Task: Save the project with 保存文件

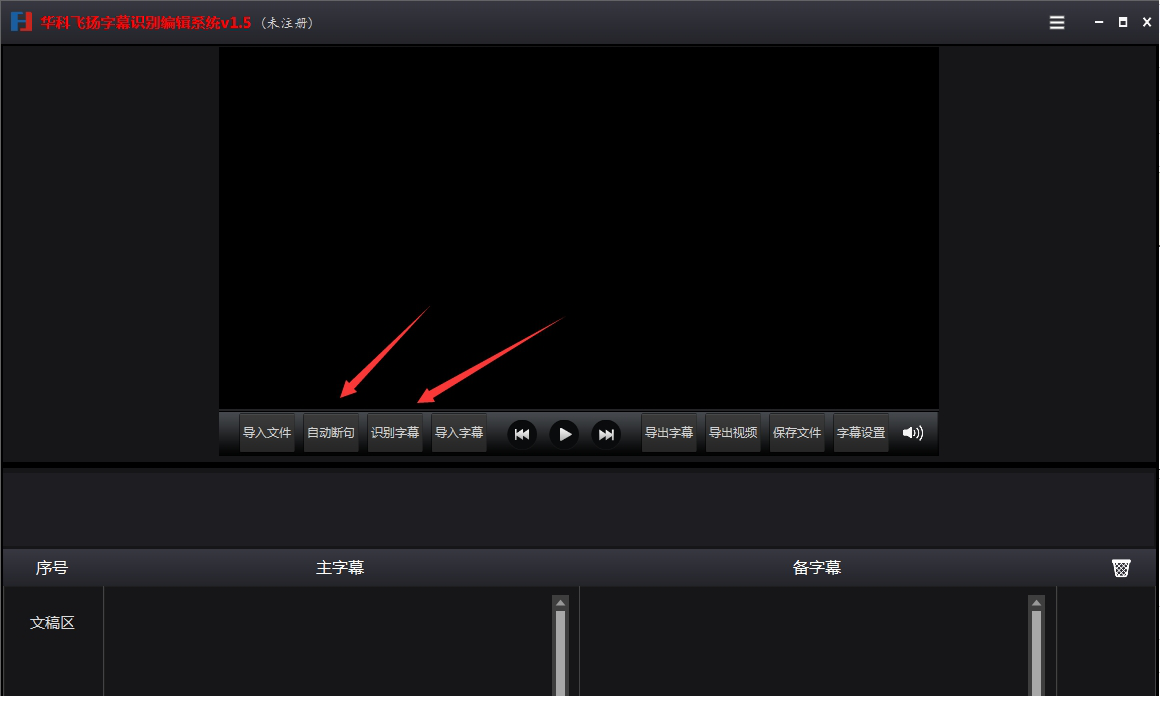Action: point(797,432)
